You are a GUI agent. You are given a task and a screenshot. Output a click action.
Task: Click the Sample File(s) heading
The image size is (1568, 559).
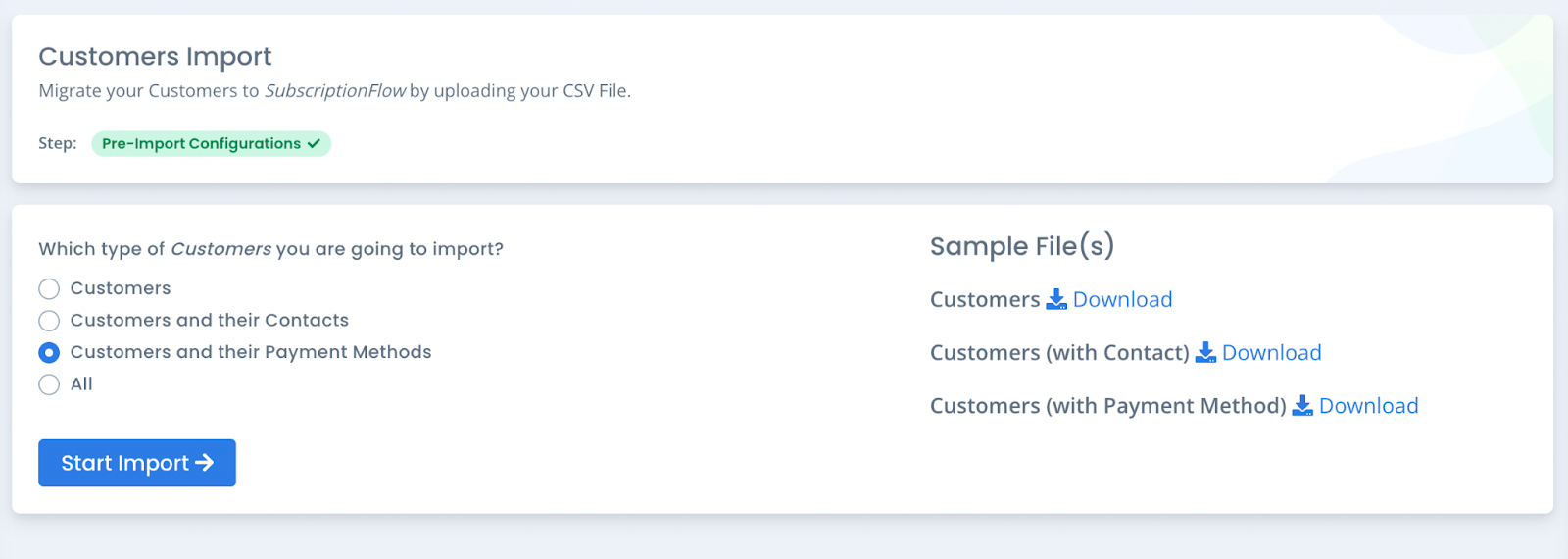pos(1022,246)
